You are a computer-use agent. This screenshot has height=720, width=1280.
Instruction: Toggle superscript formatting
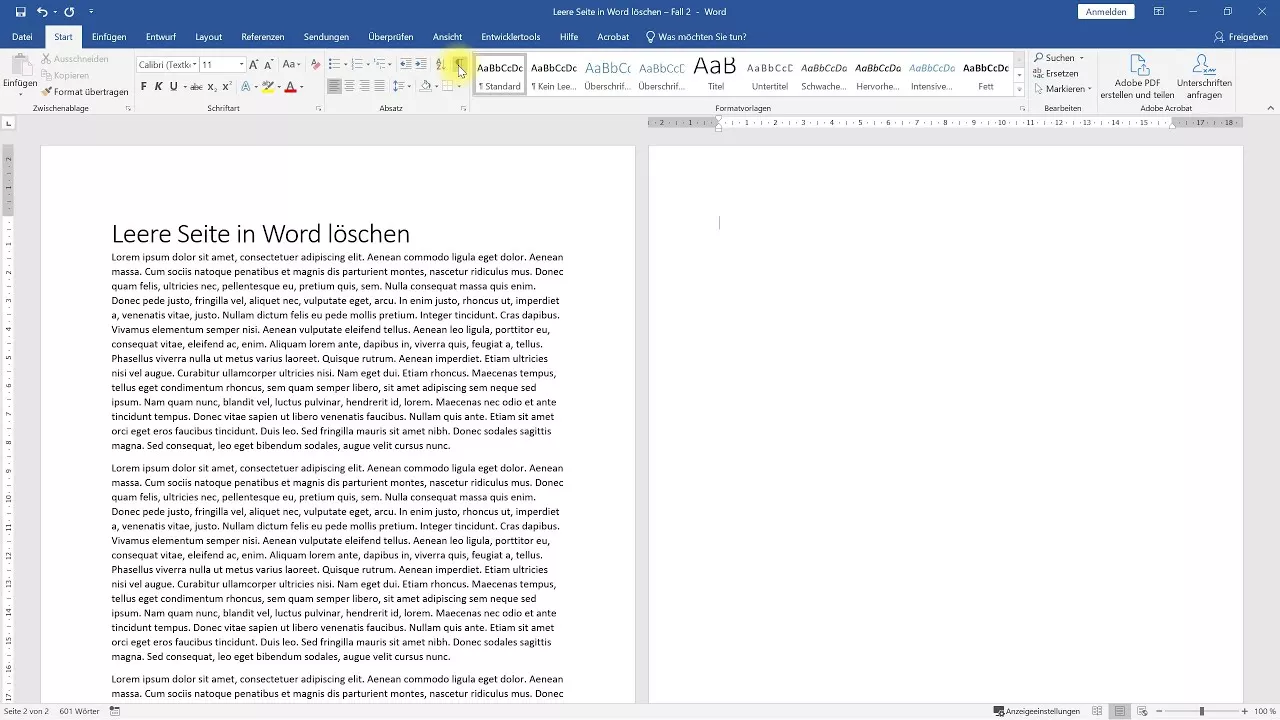226,87
